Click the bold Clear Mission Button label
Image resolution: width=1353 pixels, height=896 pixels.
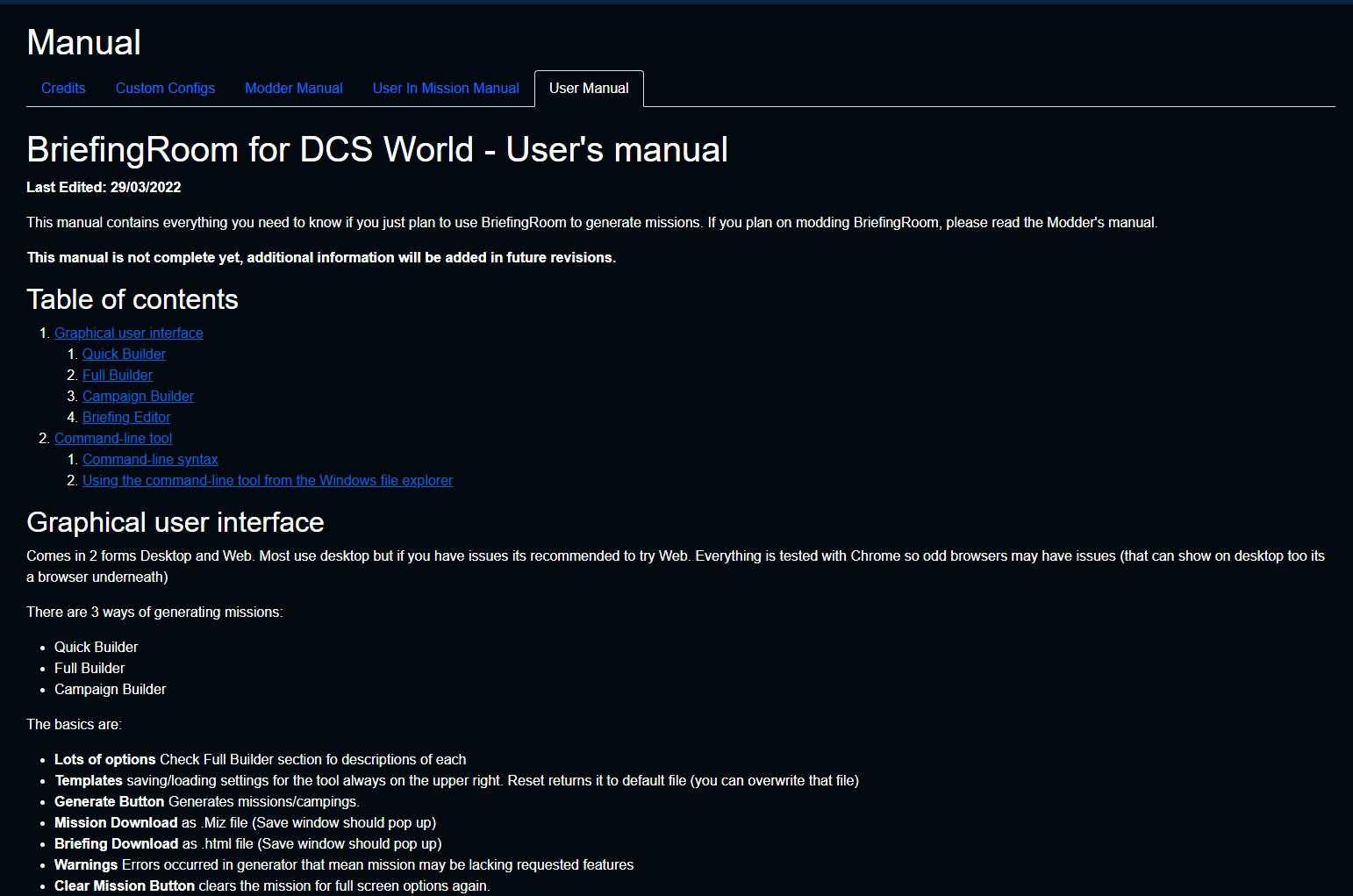(x=124, y=886)
